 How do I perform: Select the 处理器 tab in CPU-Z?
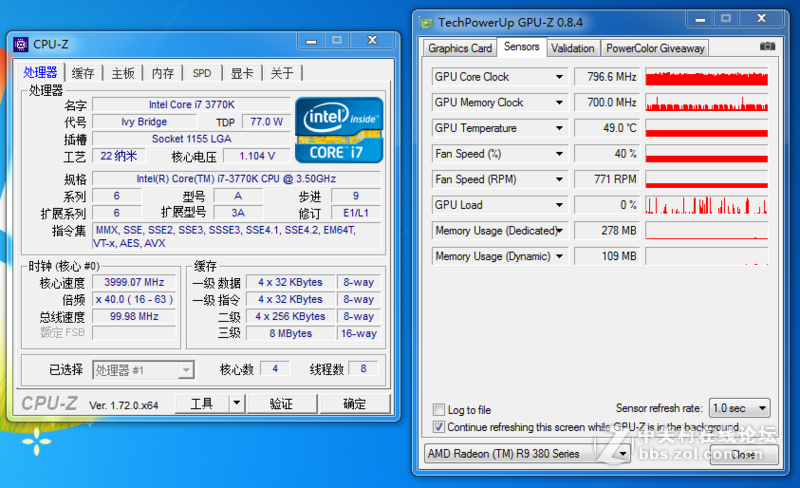click(x=40, y=72)
